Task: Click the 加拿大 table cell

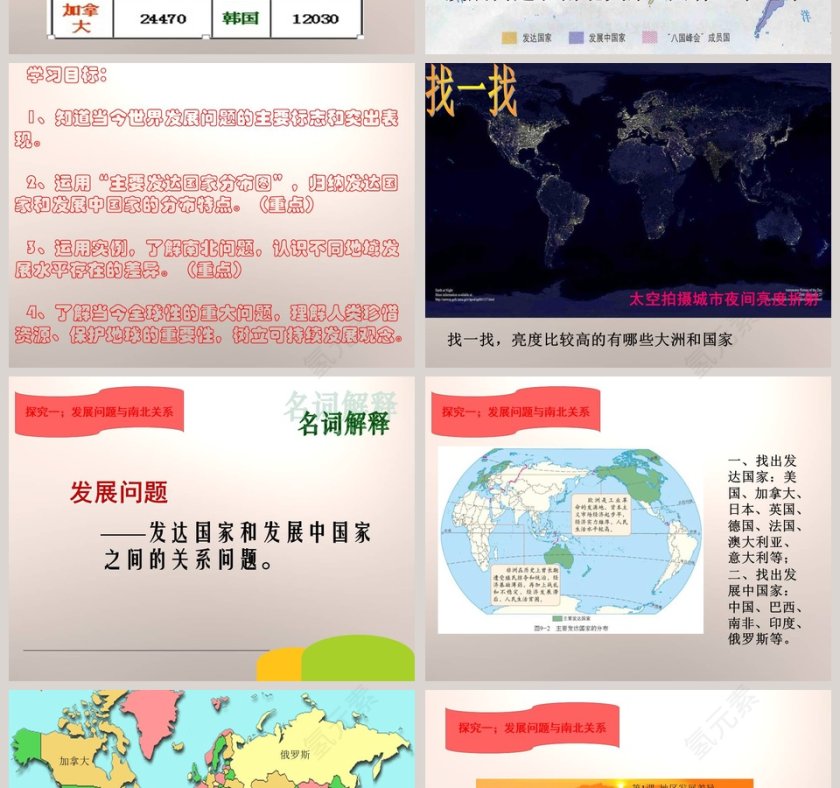Action: click(x=80, y=14)
